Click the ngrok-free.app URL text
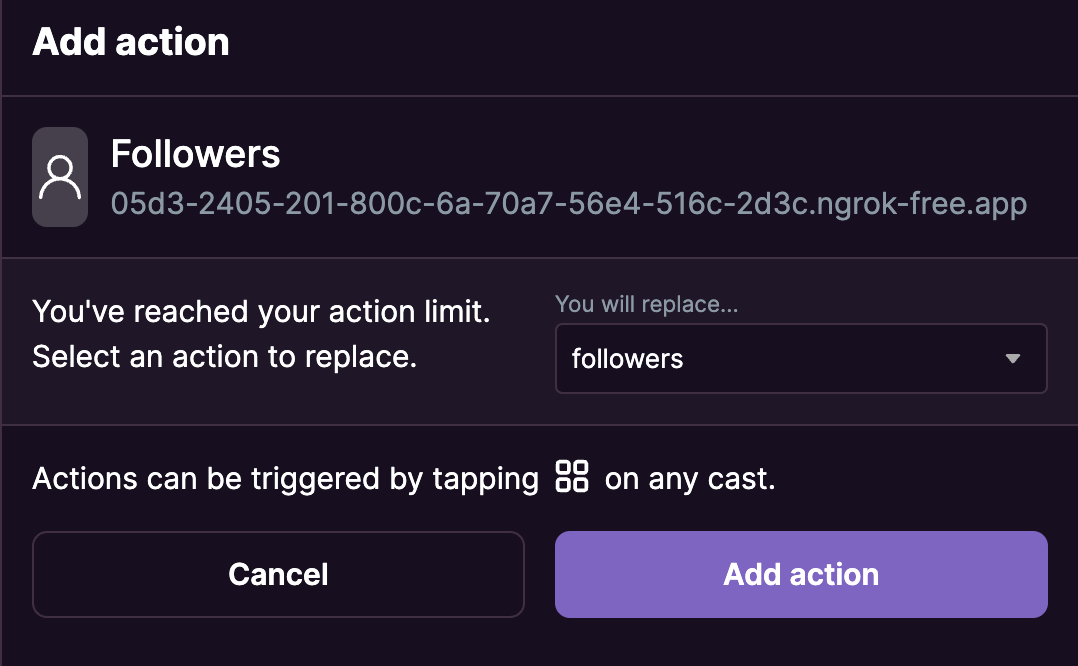Image resolution: width=1078 pixels, height=666 pixels. click(569, 204)
